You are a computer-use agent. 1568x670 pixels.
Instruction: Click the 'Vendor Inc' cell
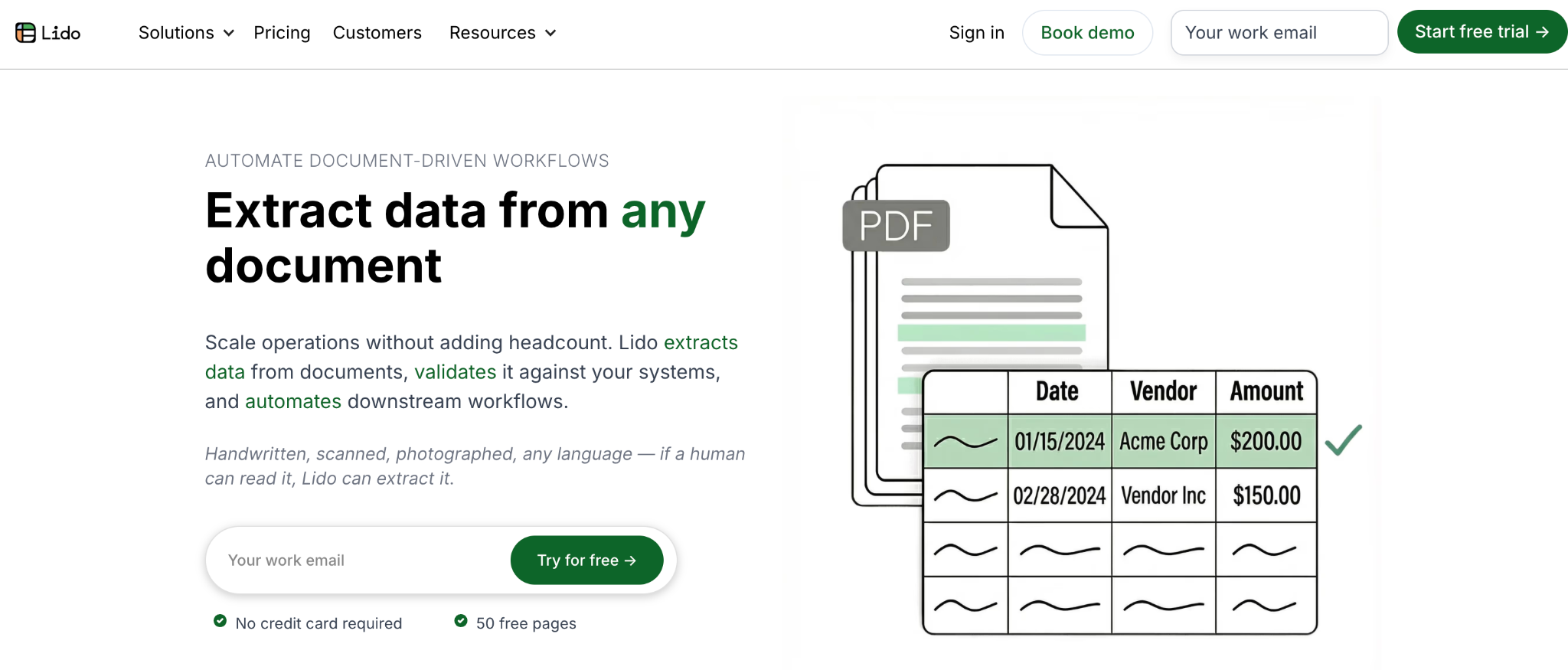pos(1164,496)
